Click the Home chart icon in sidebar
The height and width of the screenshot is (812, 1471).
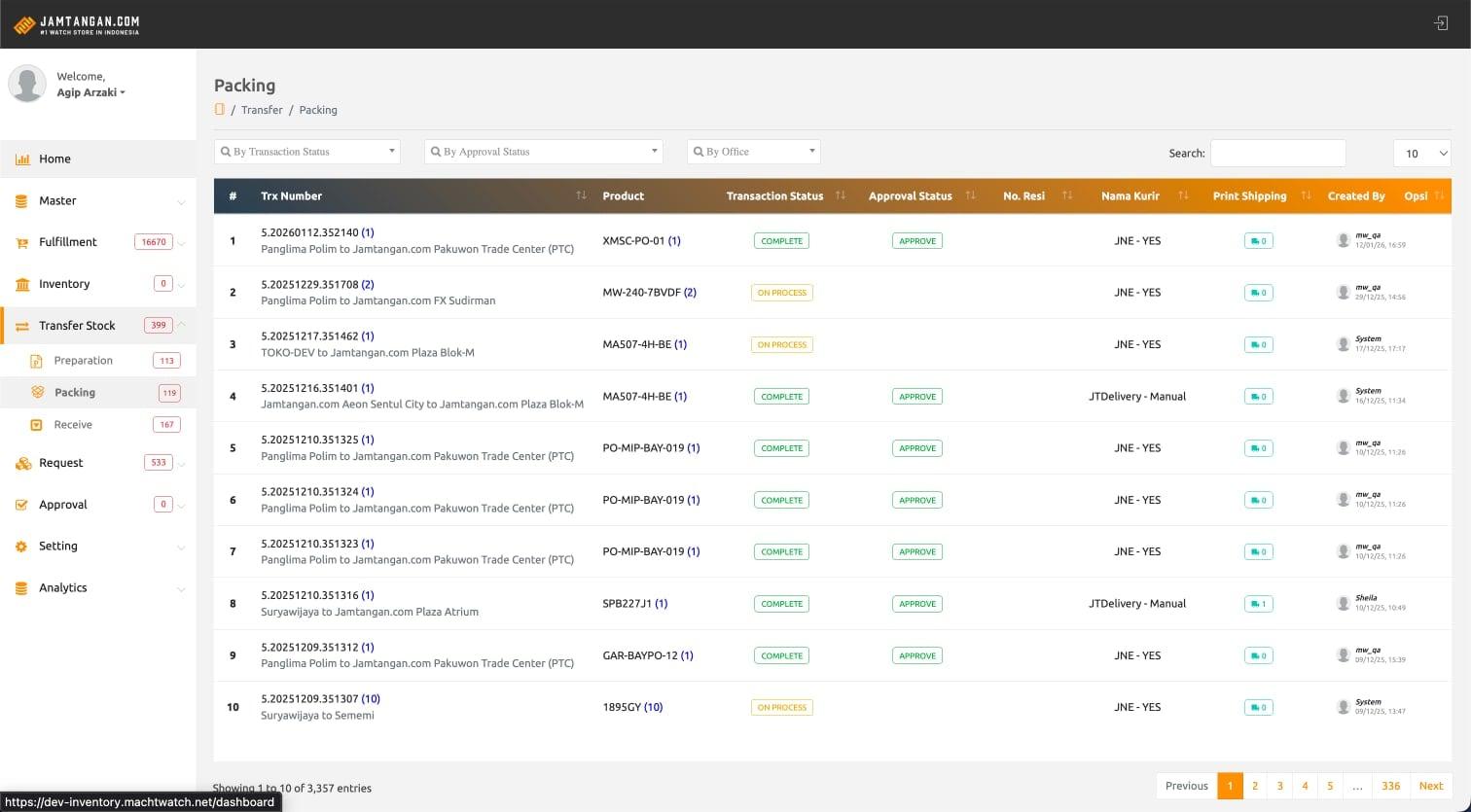(21, 159)
